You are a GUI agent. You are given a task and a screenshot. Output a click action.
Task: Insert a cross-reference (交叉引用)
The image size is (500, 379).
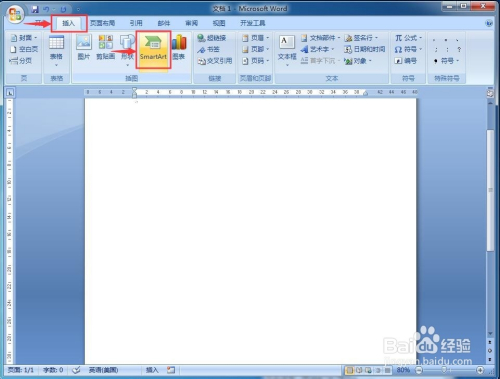pyautogui.click(x=215, y=61)
